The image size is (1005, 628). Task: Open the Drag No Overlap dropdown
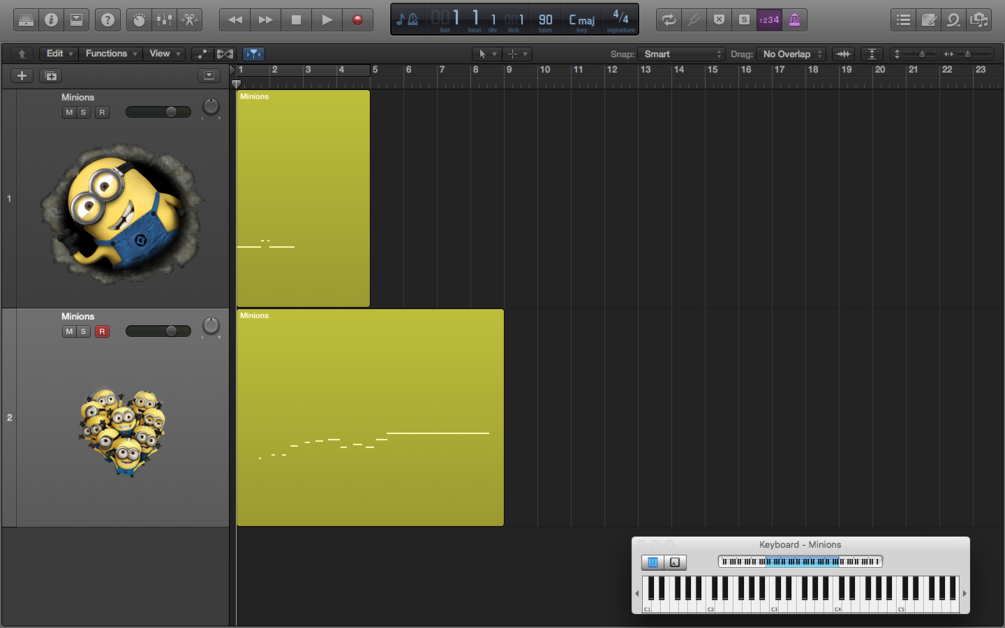pos(791,54)
